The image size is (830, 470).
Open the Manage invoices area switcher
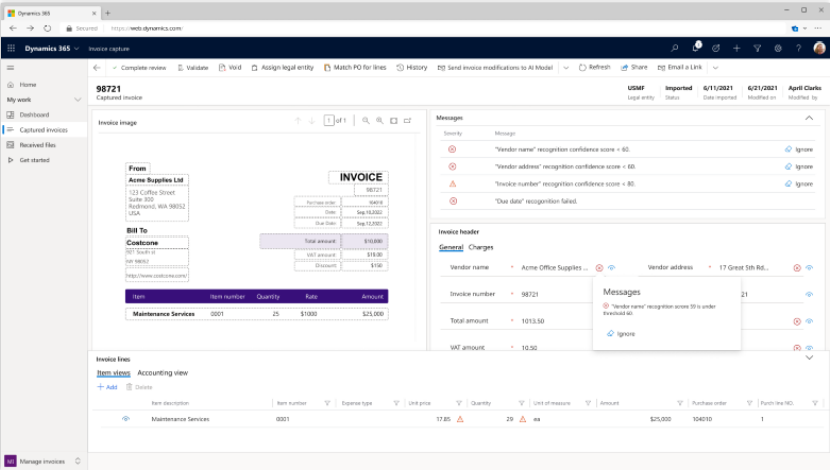[x=42, y=462]
